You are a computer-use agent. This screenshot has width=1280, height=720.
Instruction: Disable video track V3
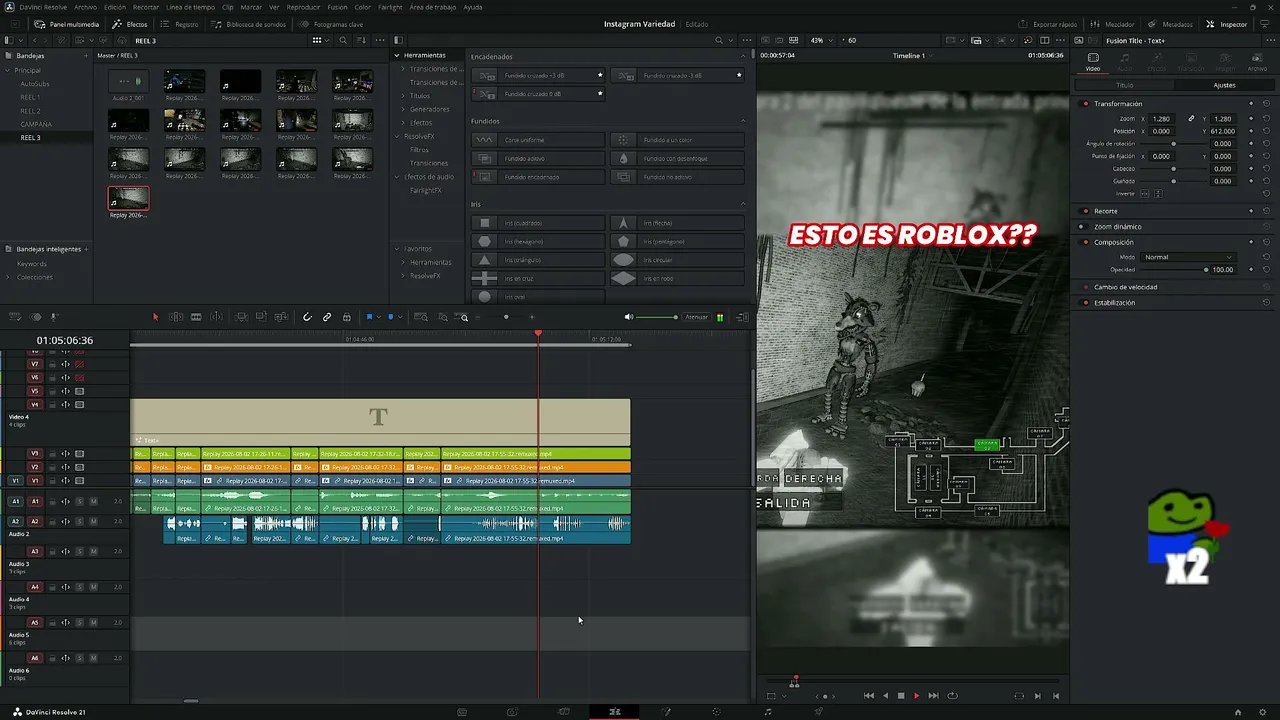[79, 454]
